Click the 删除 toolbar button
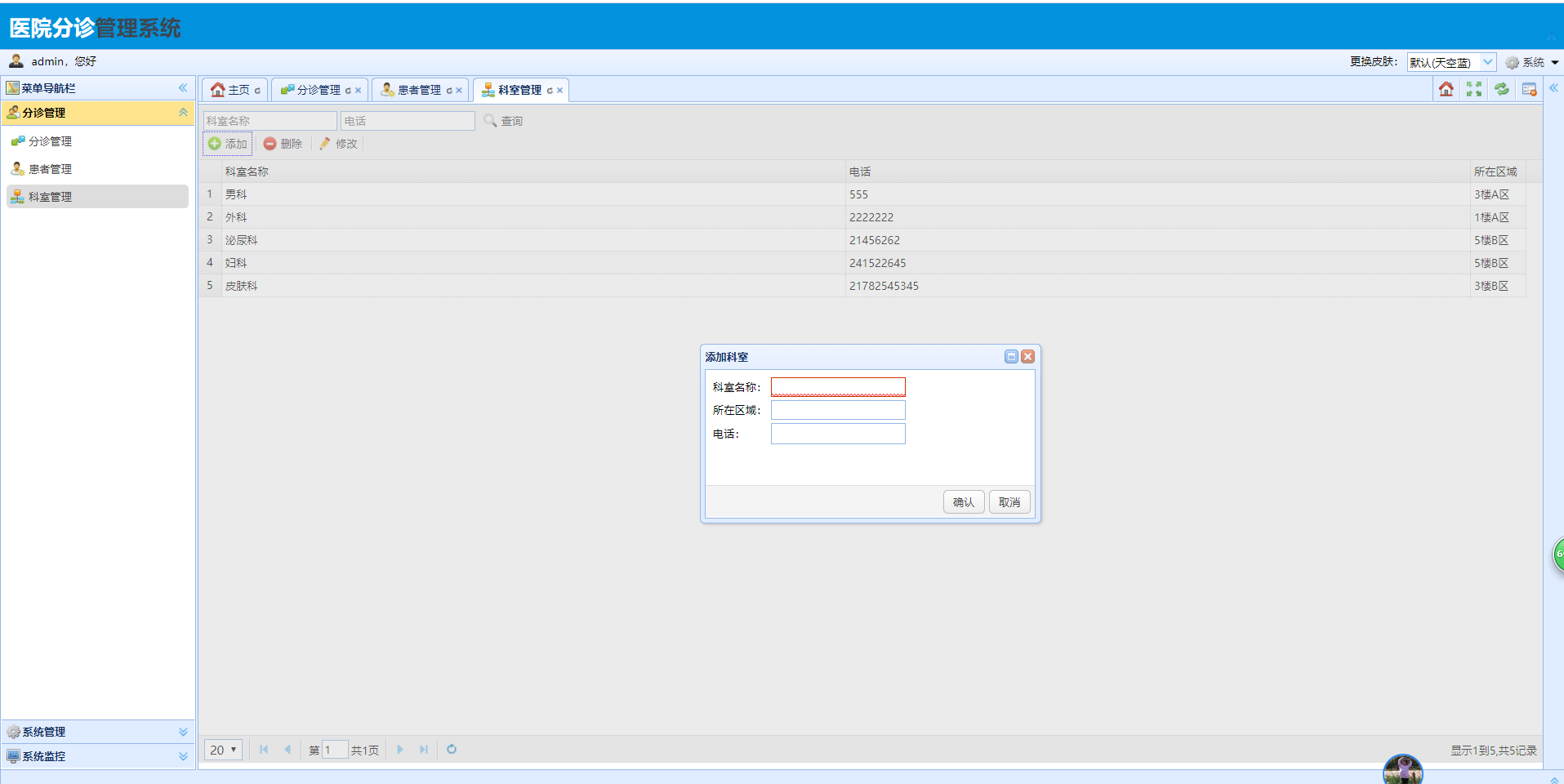The image size is (1564, 784). click(283, 144)
